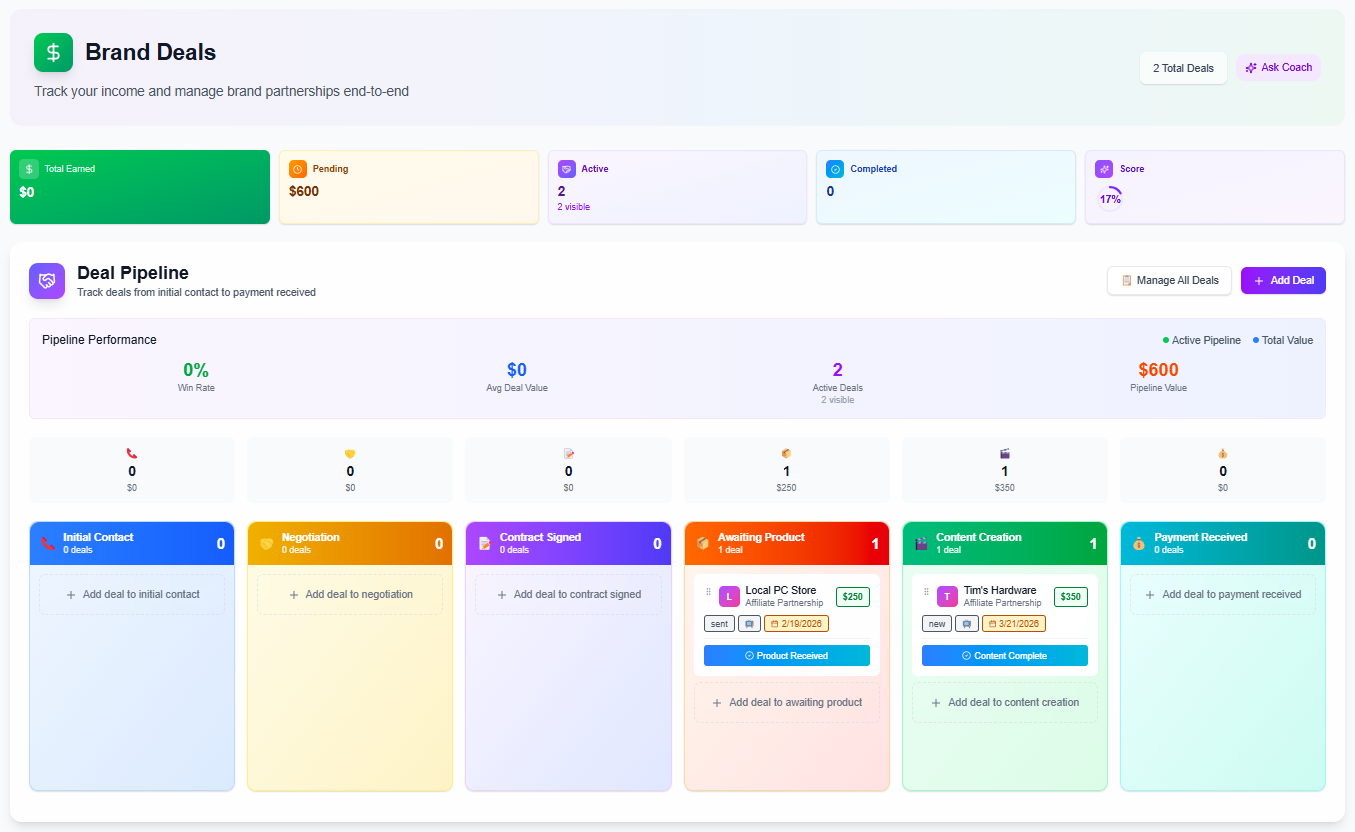
Task: Click the purple handshake Deal Pipeline icon
Action: tap(47, 281)
